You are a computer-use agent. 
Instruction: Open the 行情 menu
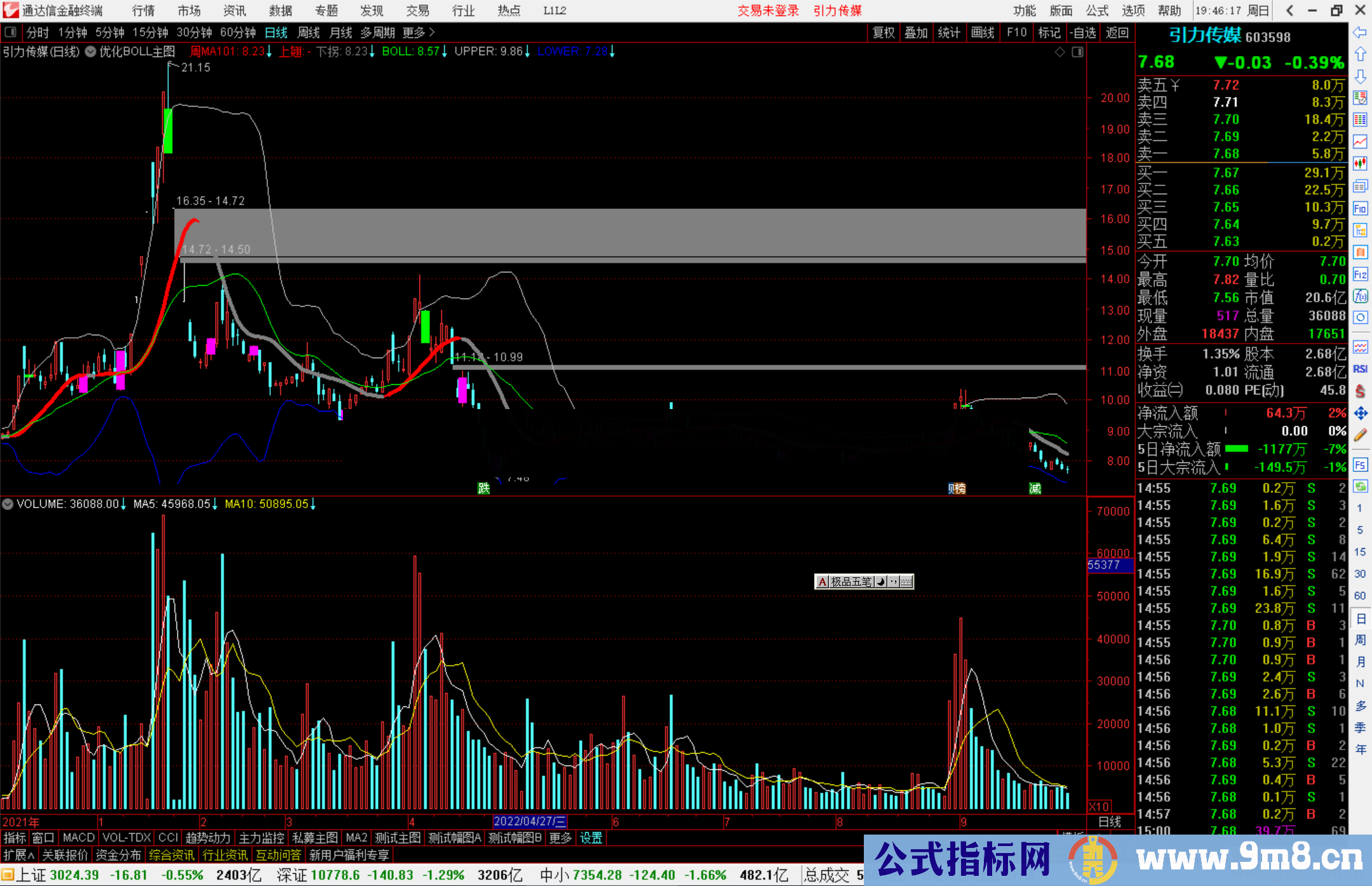click(144, 11)
